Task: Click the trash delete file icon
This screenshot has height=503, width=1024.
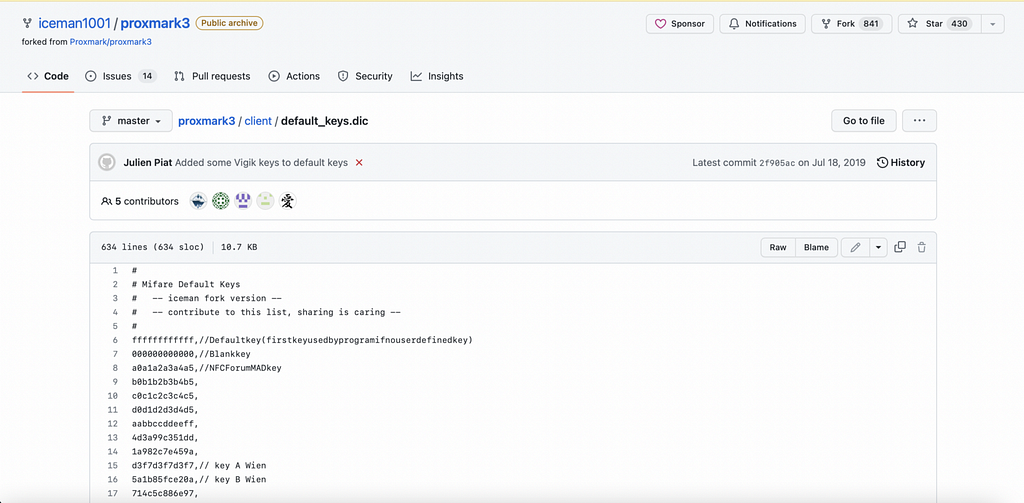Action: click(x=921, y=247)
